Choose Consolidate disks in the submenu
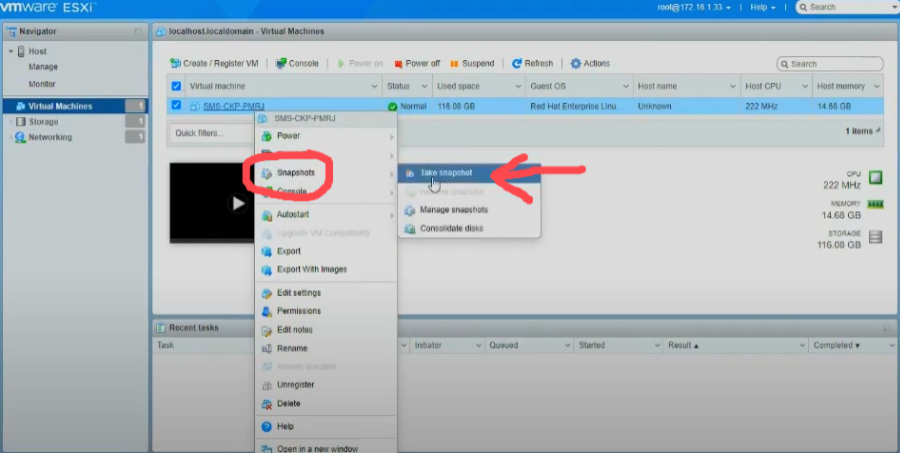 469,228
